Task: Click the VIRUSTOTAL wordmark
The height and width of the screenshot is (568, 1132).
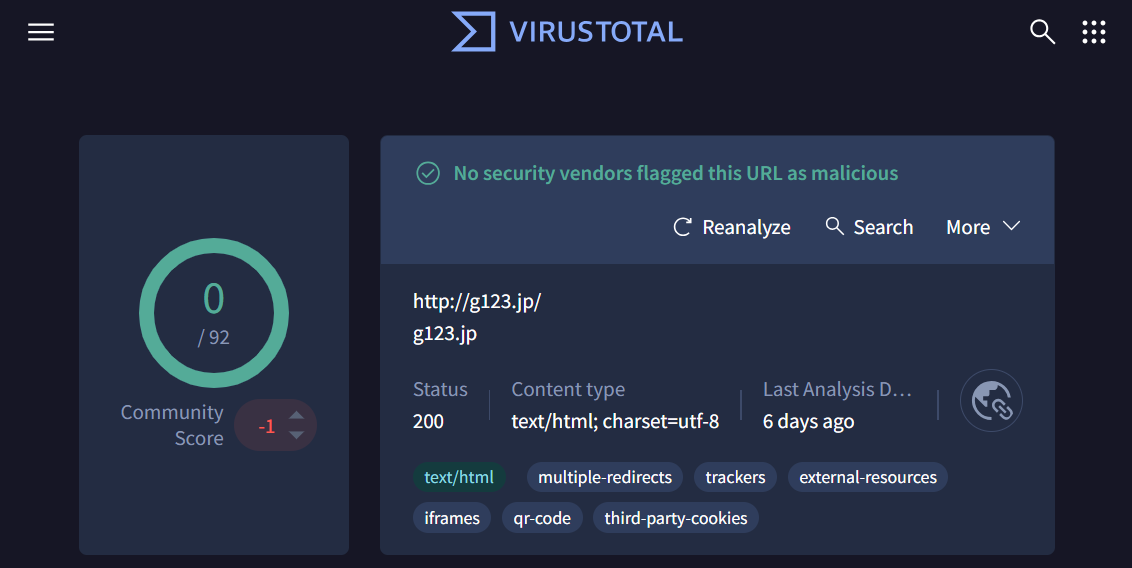Action: pos(596,32)
